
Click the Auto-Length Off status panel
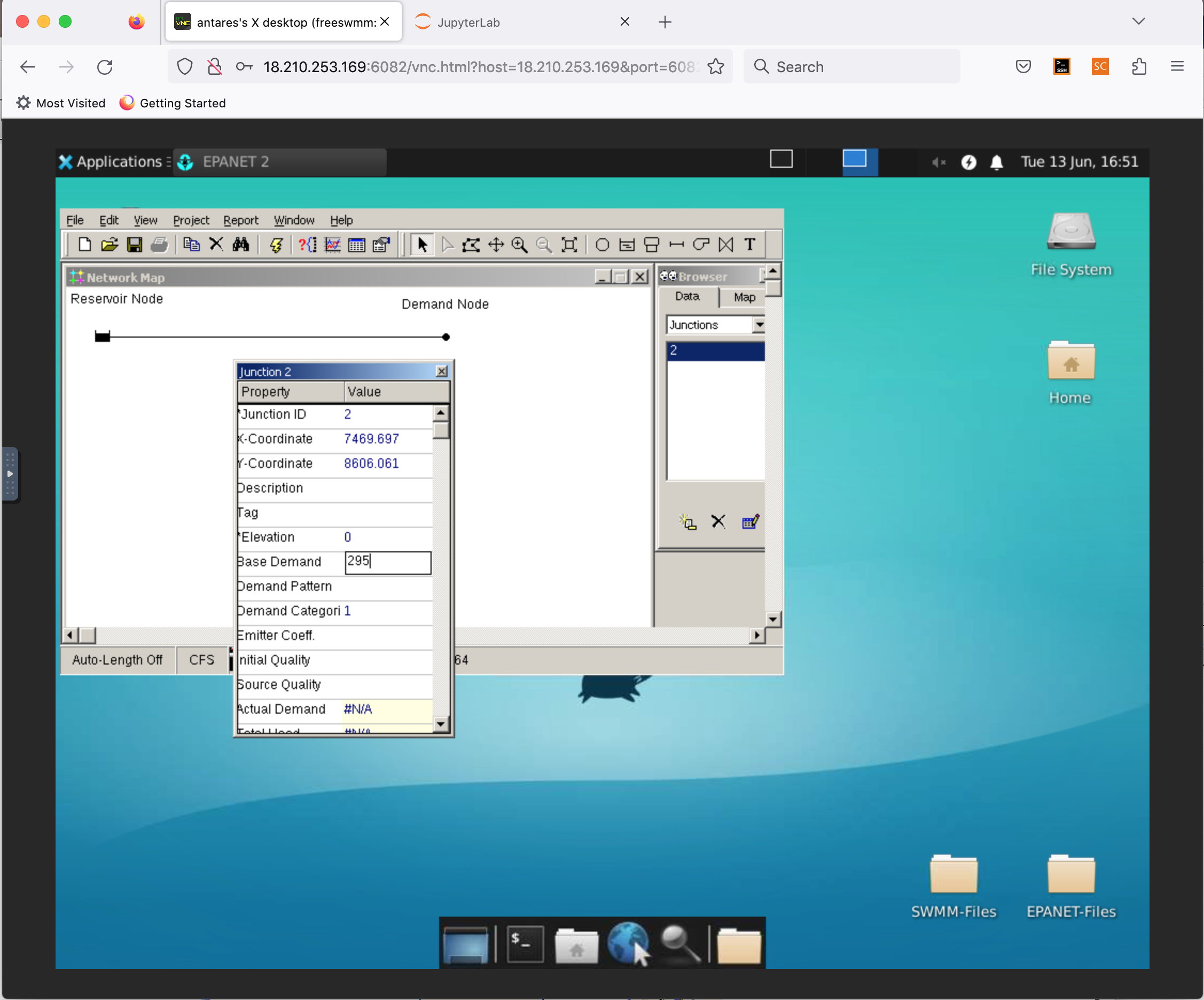click(118, 660)
